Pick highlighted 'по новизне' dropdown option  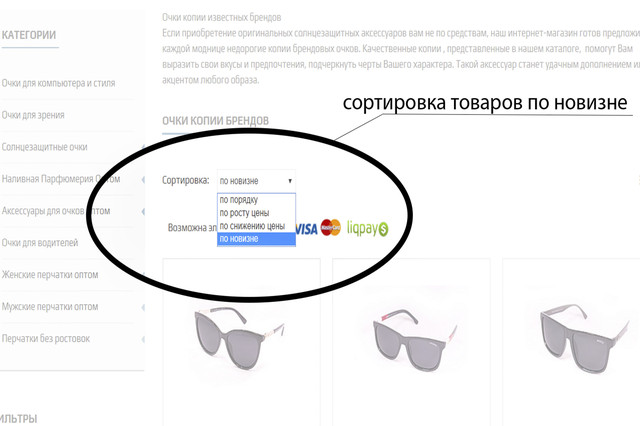pos(256,239)
